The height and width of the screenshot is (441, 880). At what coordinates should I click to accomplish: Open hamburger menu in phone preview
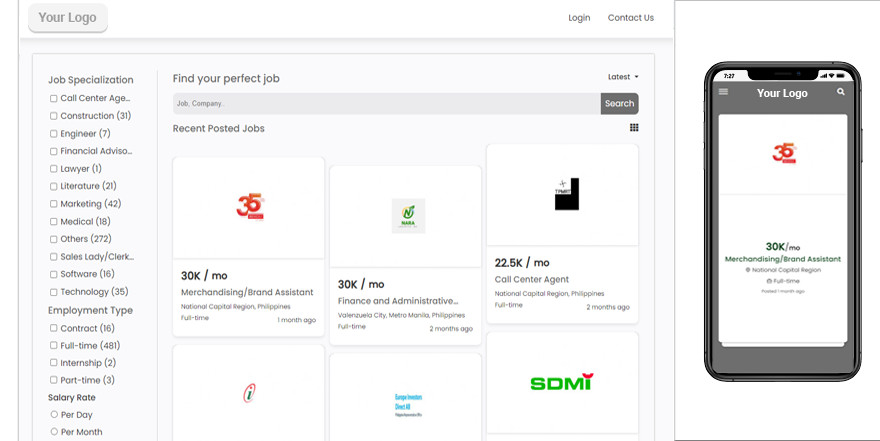tap(723, 92)
